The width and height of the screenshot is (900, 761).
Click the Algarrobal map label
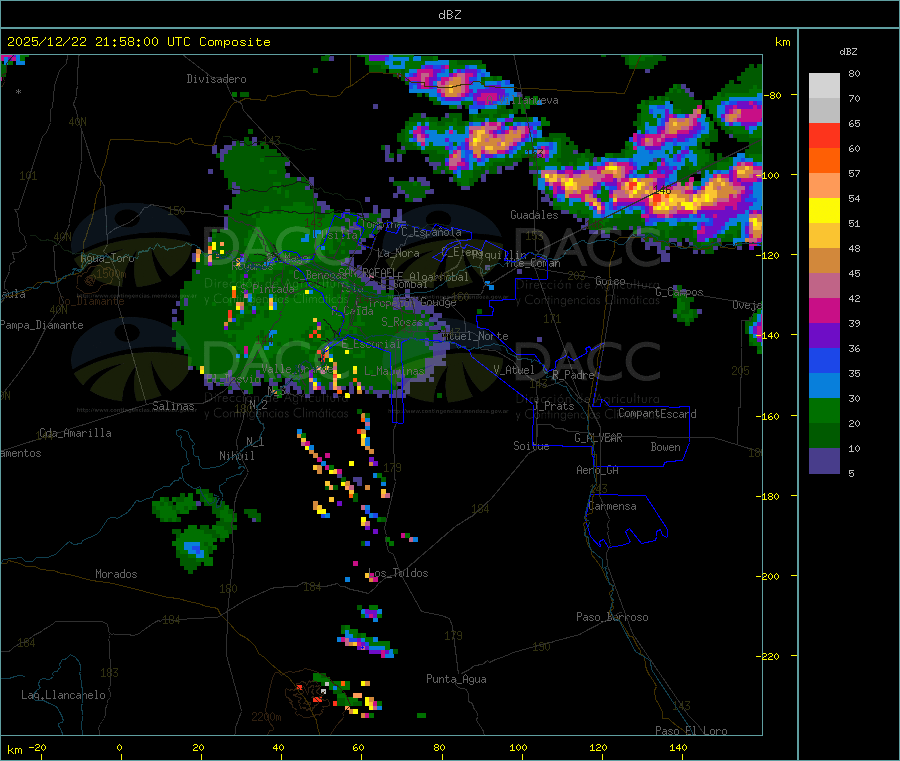[x=439, y=277]
